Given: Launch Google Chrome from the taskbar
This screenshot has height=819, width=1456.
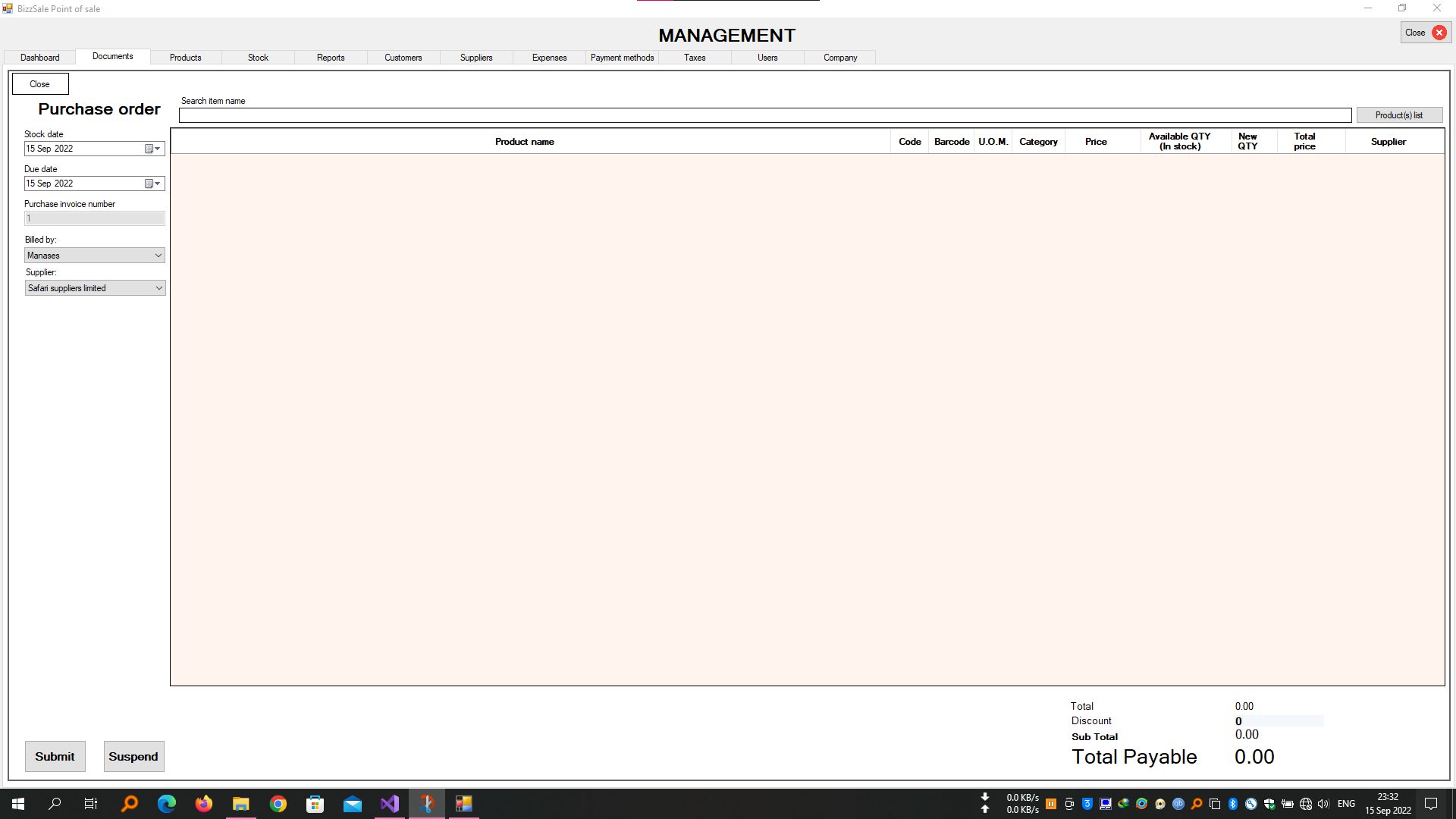Looking at the screenshot, I should pyautogui.click(x=278, y=804).
